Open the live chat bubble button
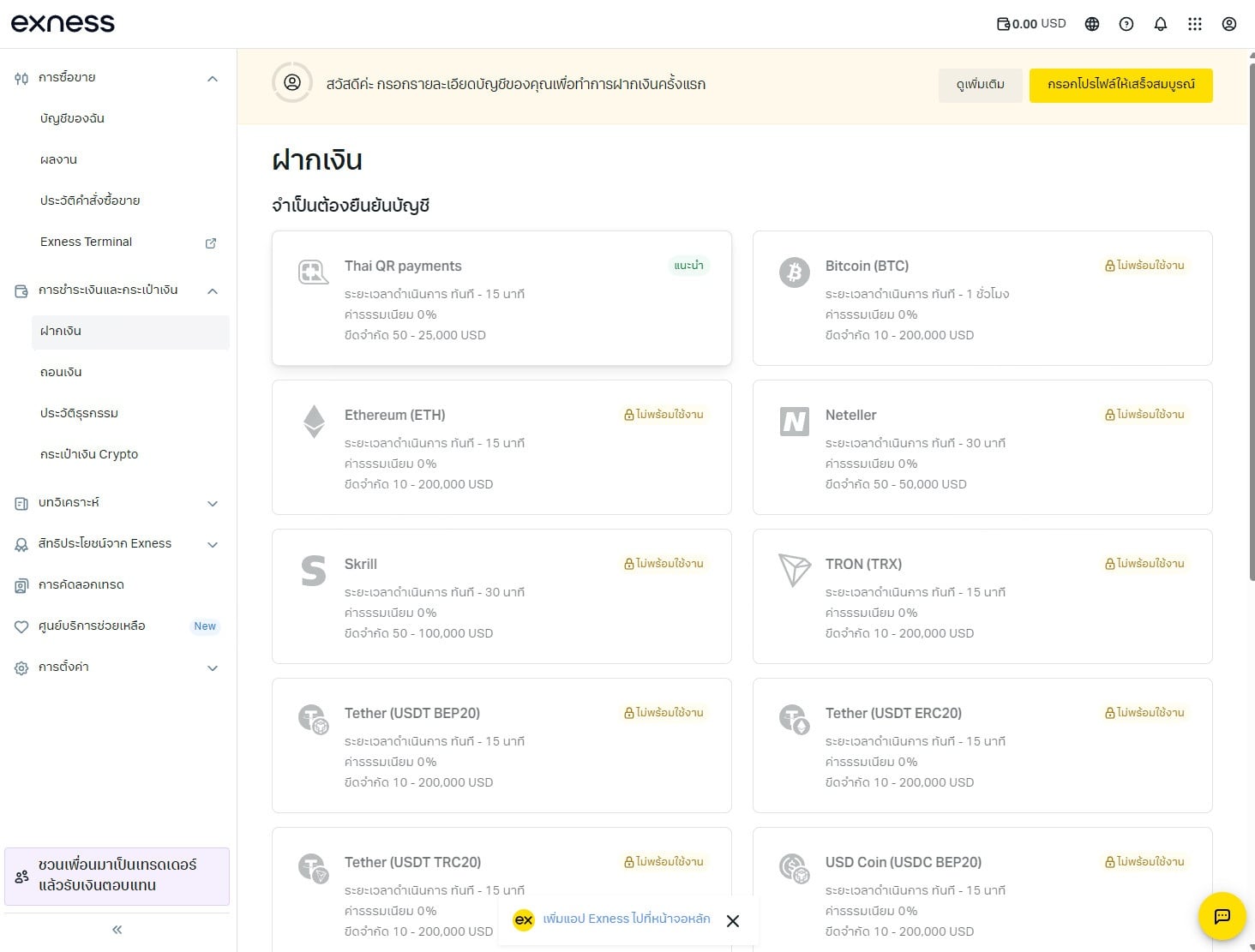The image size is (1255, 952). coord(1222,916)
